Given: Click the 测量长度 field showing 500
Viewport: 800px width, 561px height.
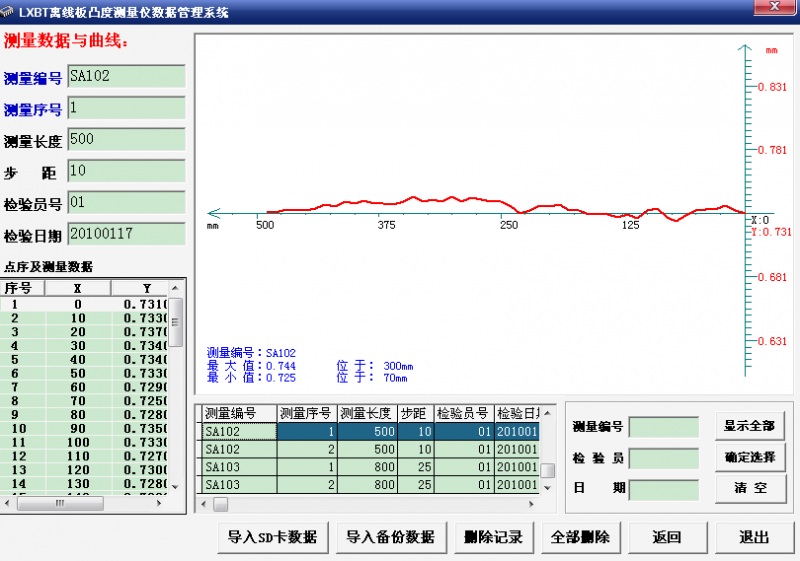Looking at the screenshot, I should (127, 140).
